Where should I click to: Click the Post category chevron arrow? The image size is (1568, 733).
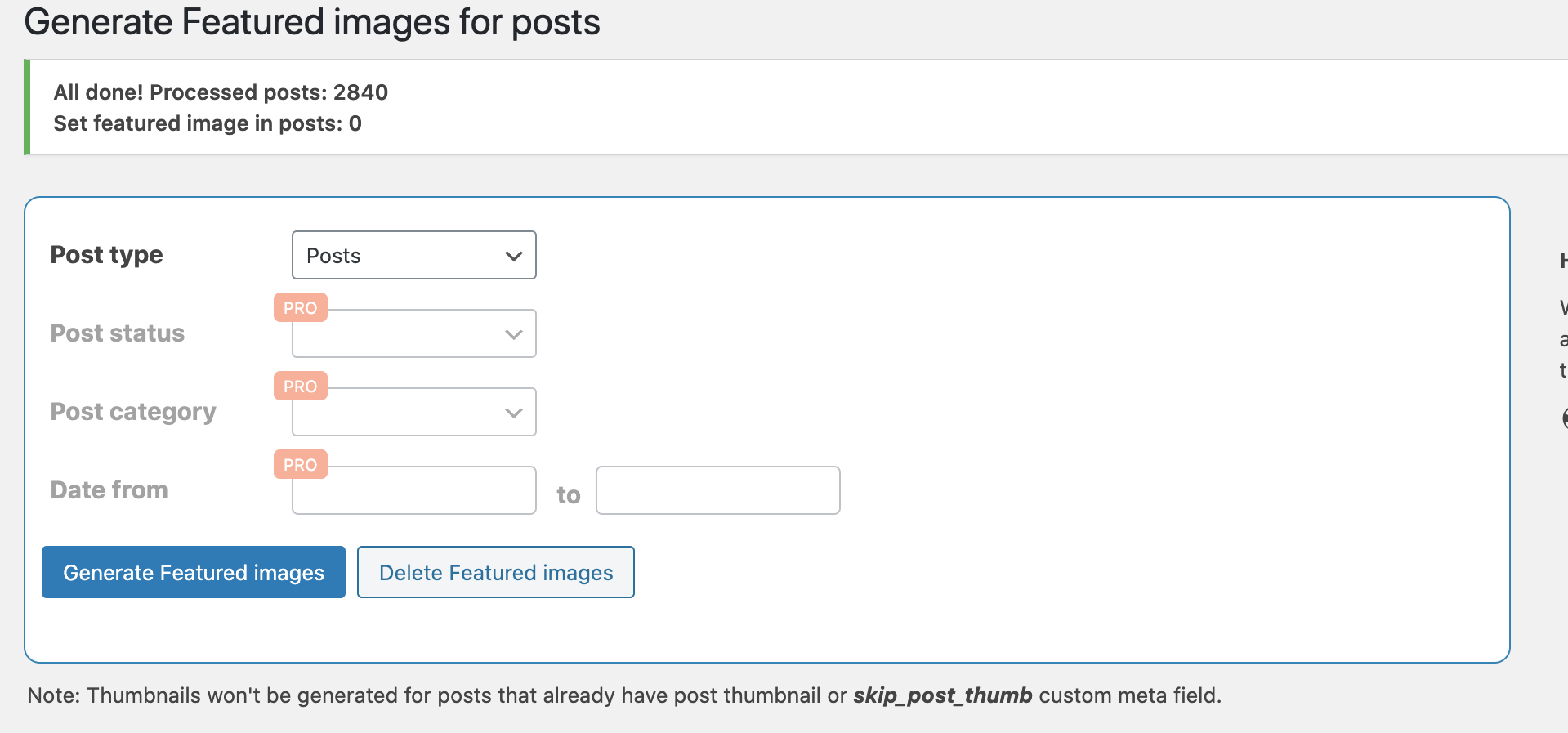[514, 413]
